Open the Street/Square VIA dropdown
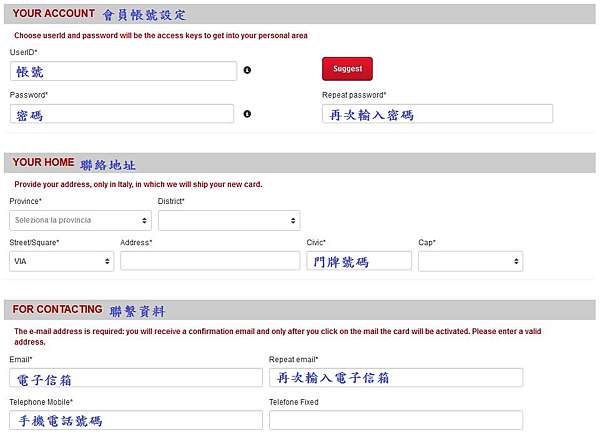 tap(62, 261)
